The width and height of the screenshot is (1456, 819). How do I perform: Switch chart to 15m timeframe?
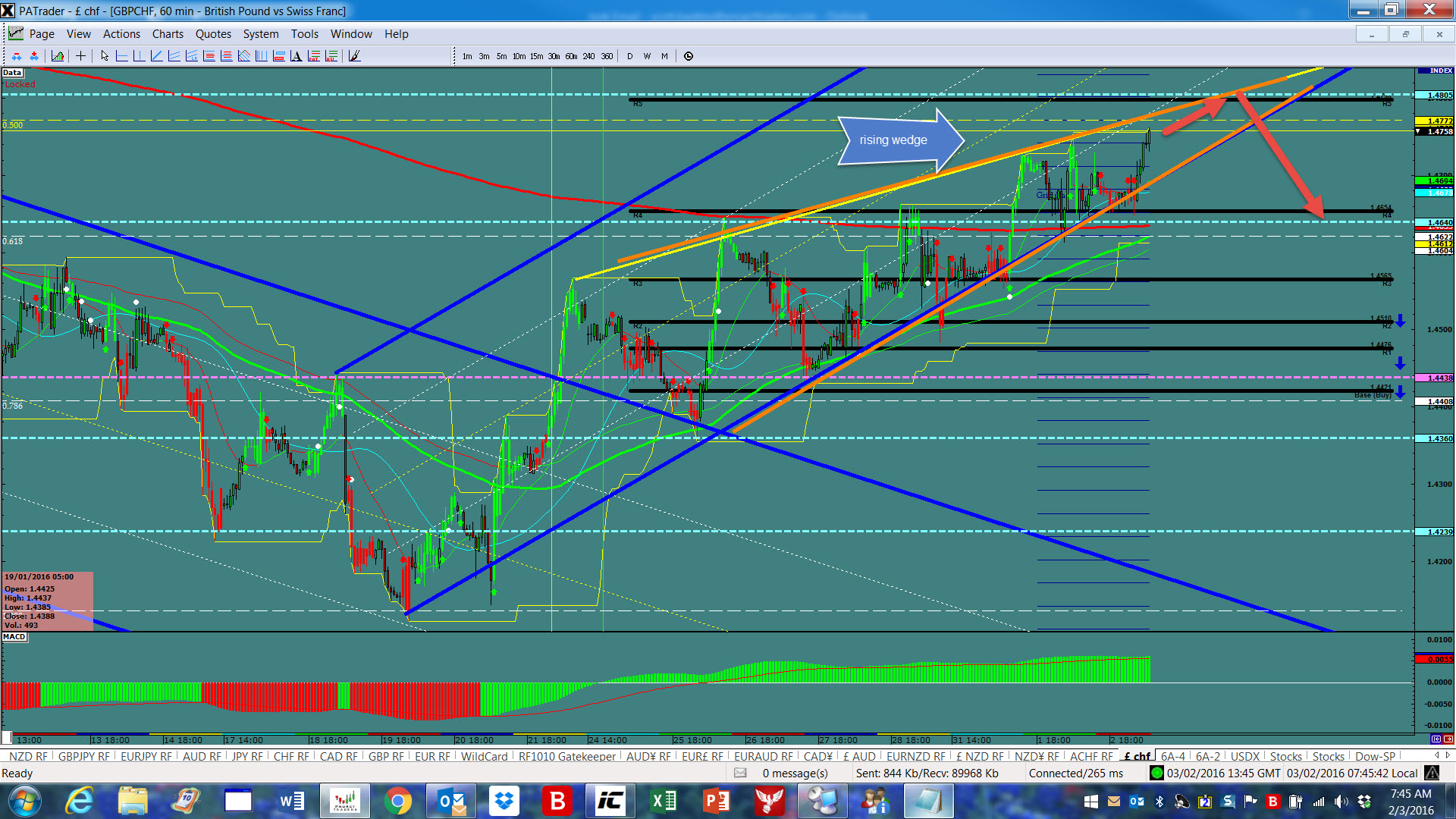(x=536, y=56)
